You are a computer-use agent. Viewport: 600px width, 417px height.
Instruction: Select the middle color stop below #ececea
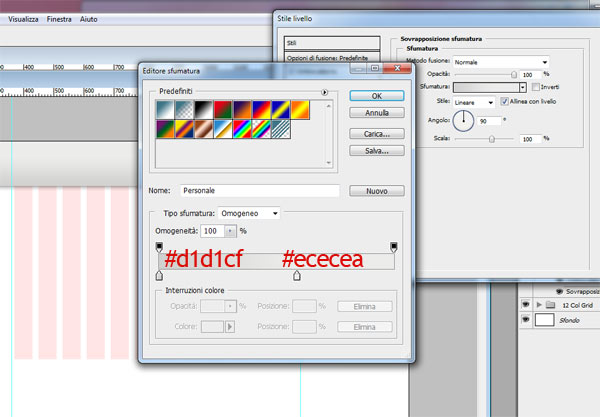[x=297, y=275]
